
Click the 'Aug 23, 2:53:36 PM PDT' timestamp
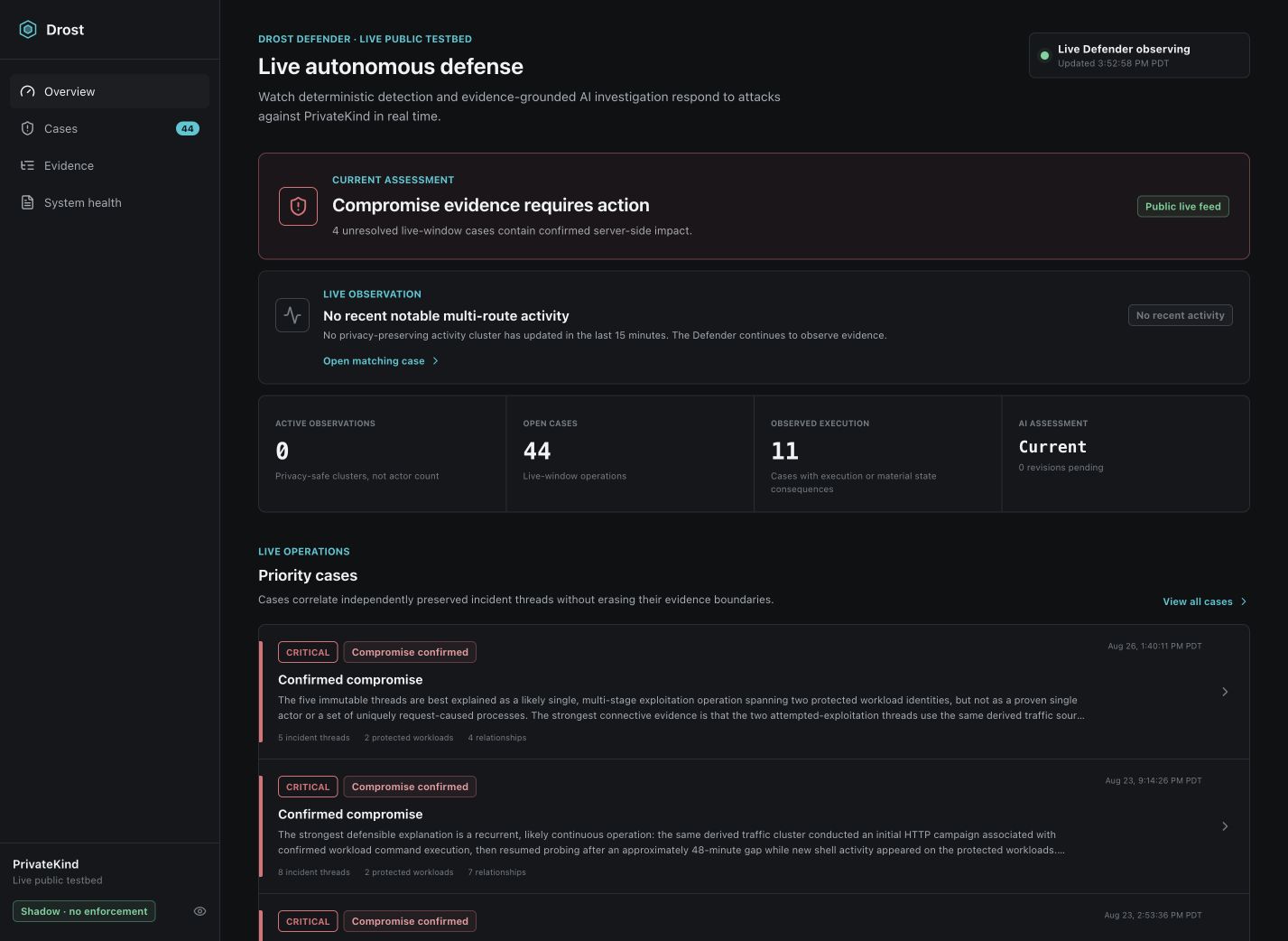coord(1153,915)
